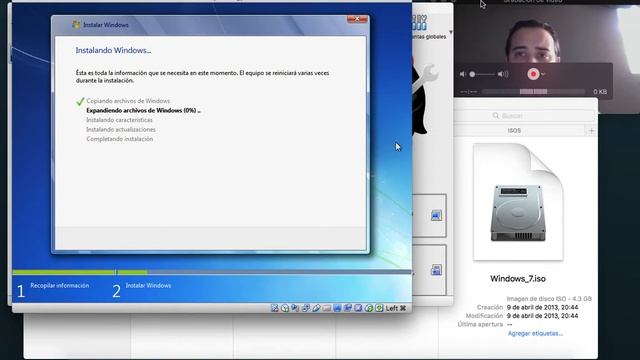Click Expandiendo archivos de Windows (0%) step
This screenshot has height=360, width=640.
pos(143,111)
